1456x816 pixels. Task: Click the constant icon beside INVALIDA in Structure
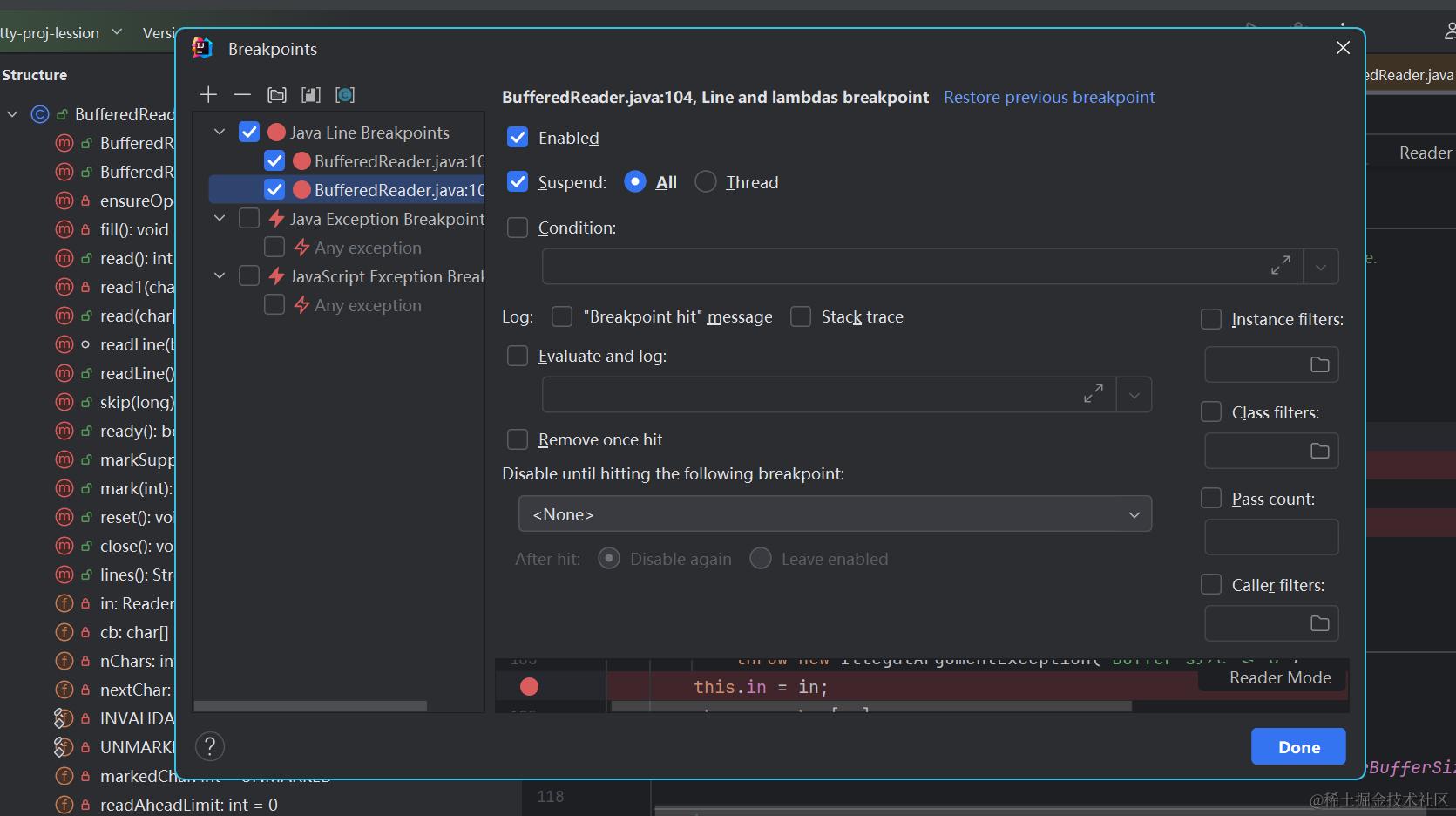(x=64, y=718)
